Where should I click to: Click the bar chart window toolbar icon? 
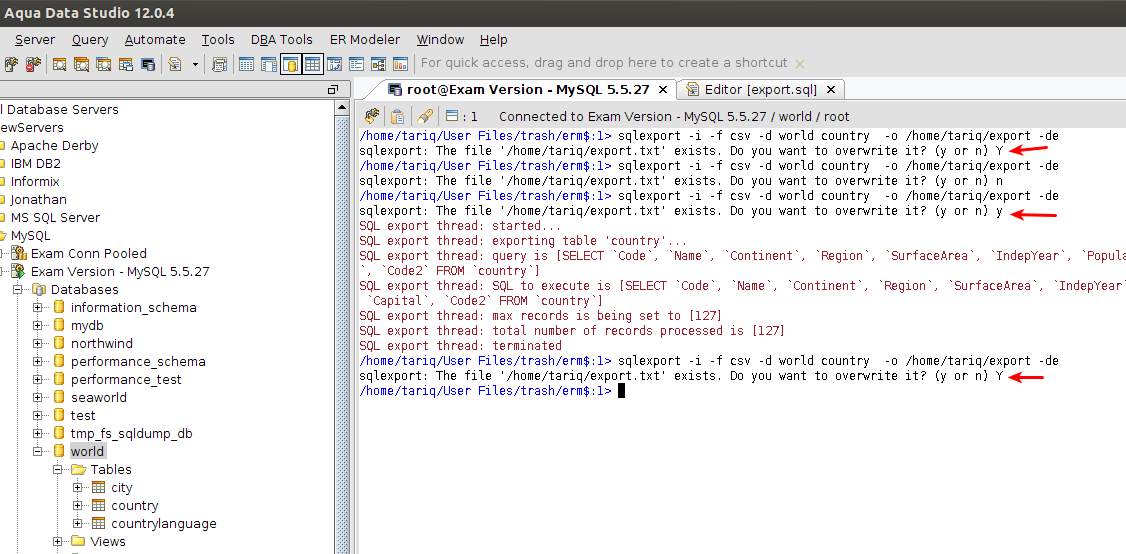click(x=400, y=64)
